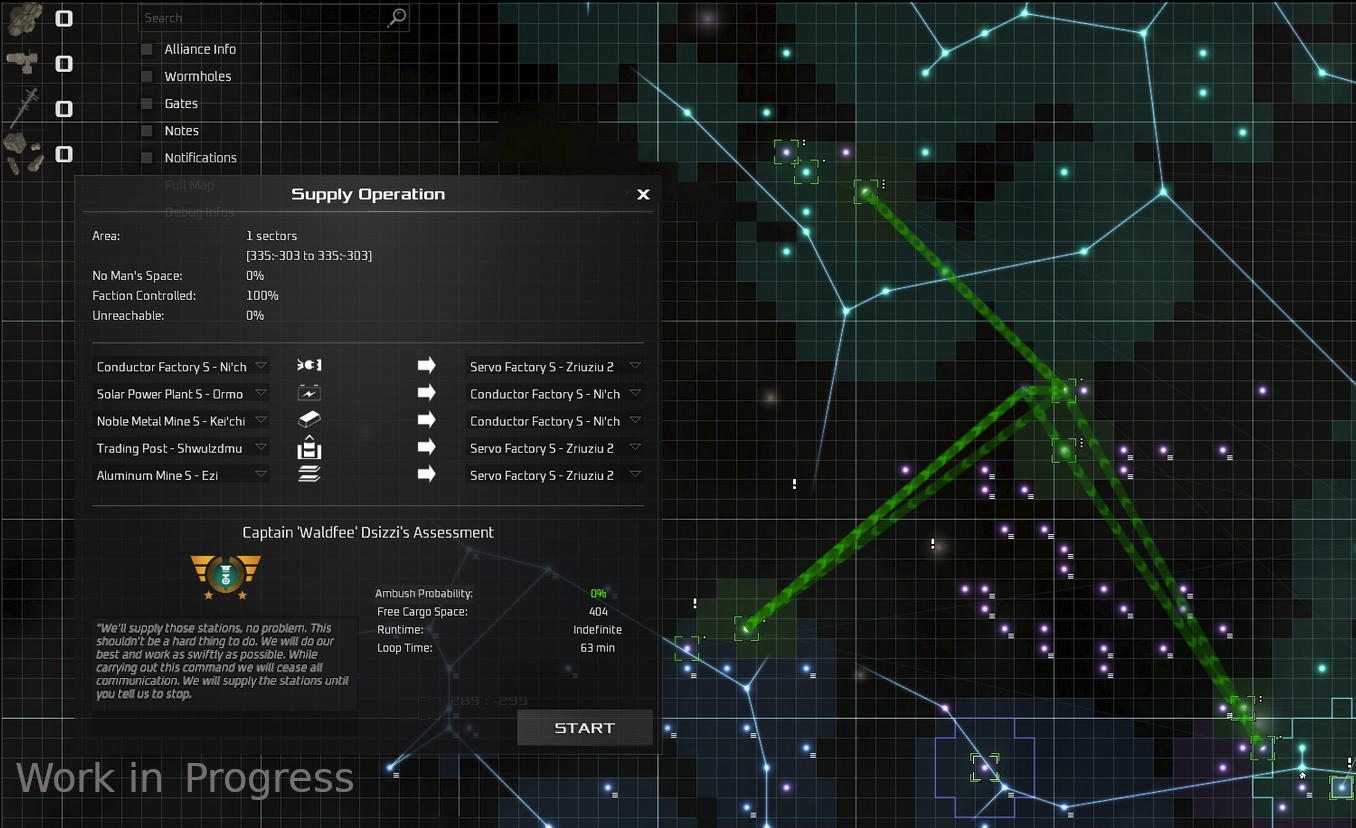Click the counter next to the capital ship icon
This screenshot has height=828, width=1356.
point(64,18)
